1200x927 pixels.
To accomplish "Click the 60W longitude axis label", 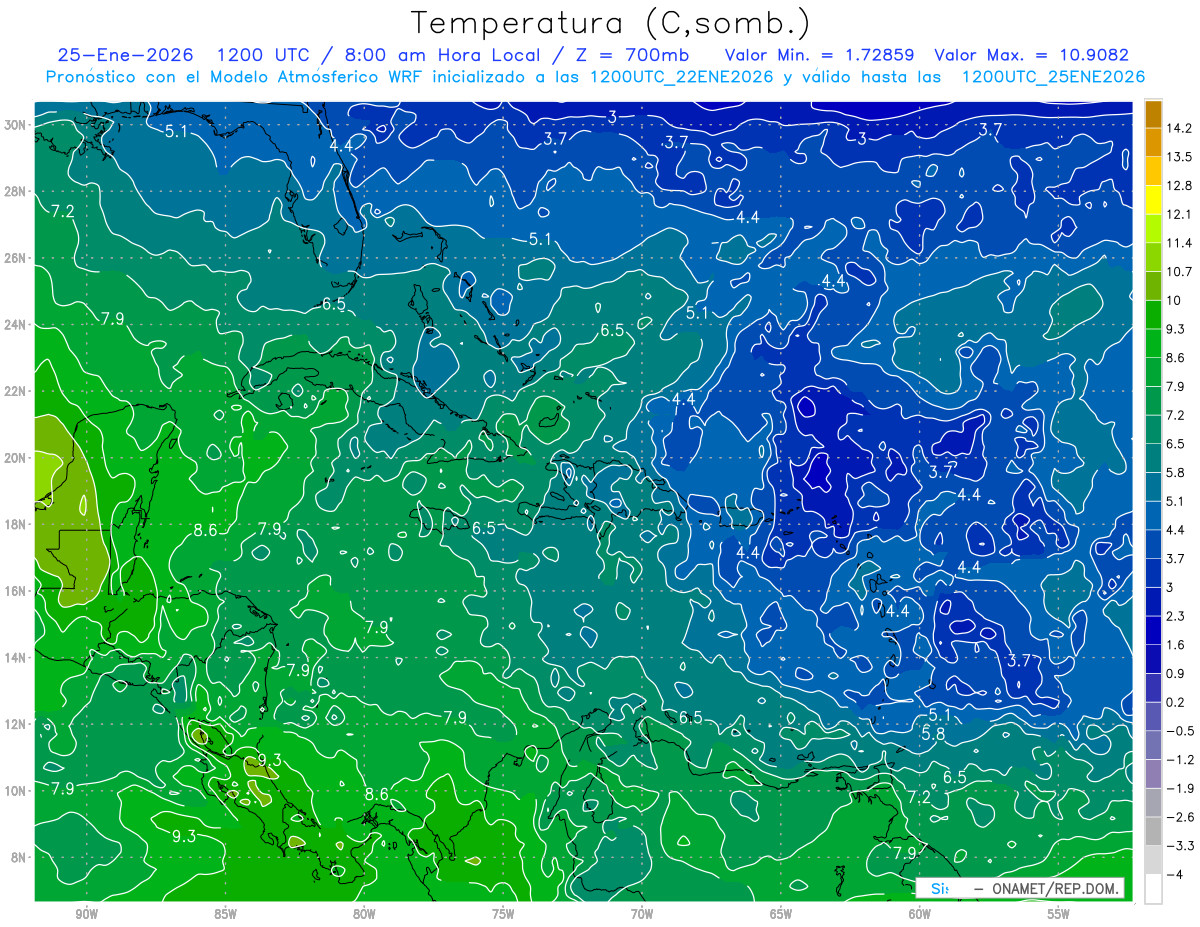I will [x=920, y=914].
